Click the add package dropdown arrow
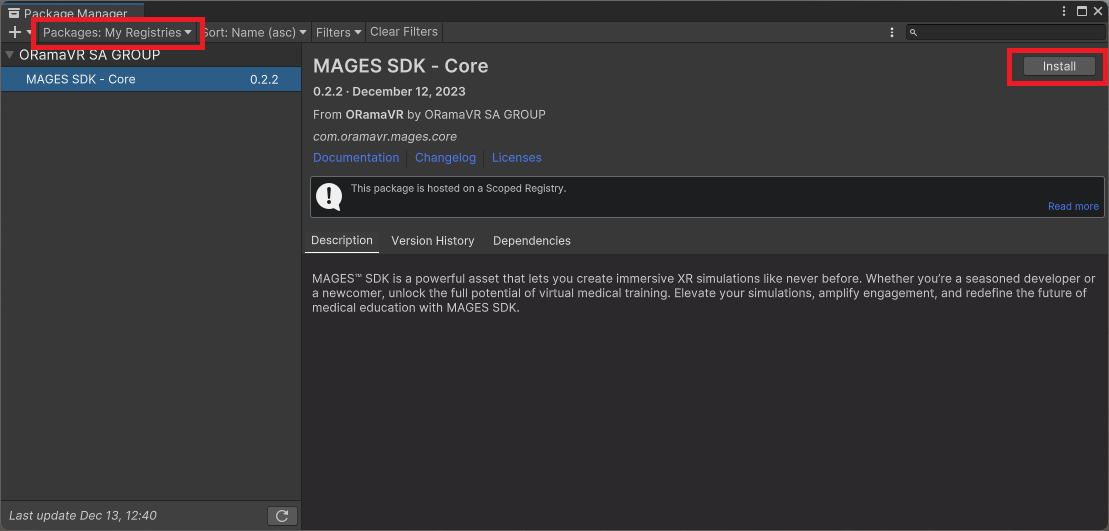The image size is (1109, 531). pos(29,33)
